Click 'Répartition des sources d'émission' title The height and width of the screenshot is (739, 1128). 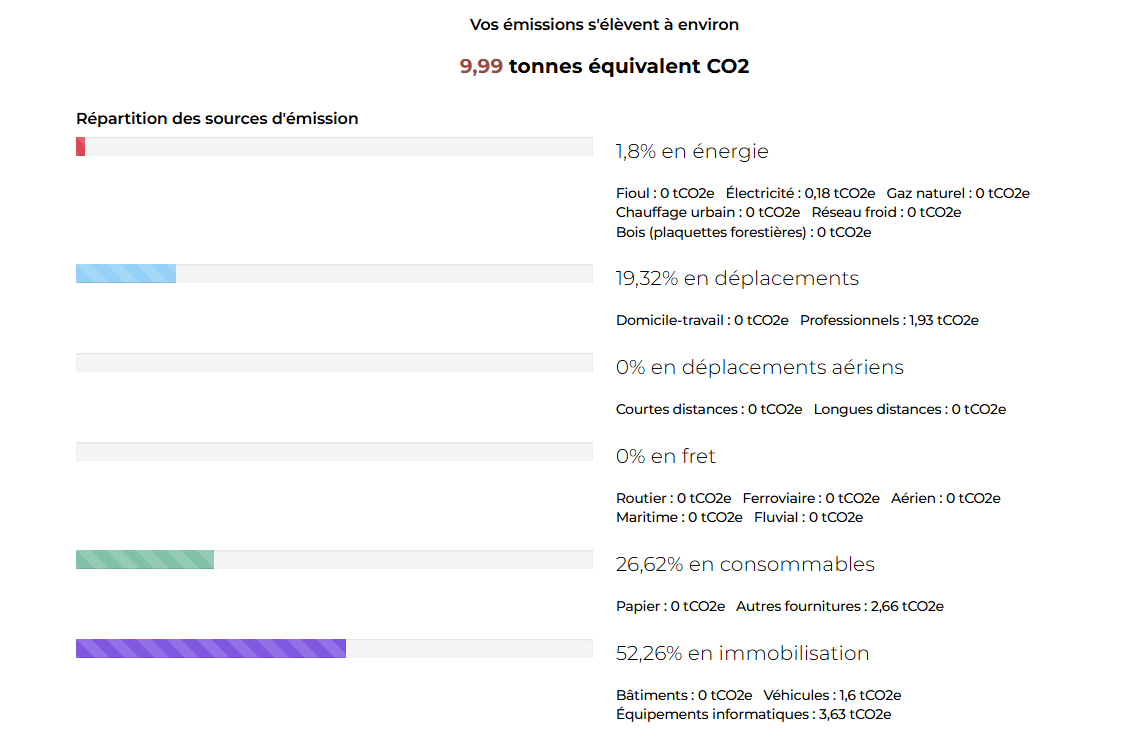[x=217, y=118]
